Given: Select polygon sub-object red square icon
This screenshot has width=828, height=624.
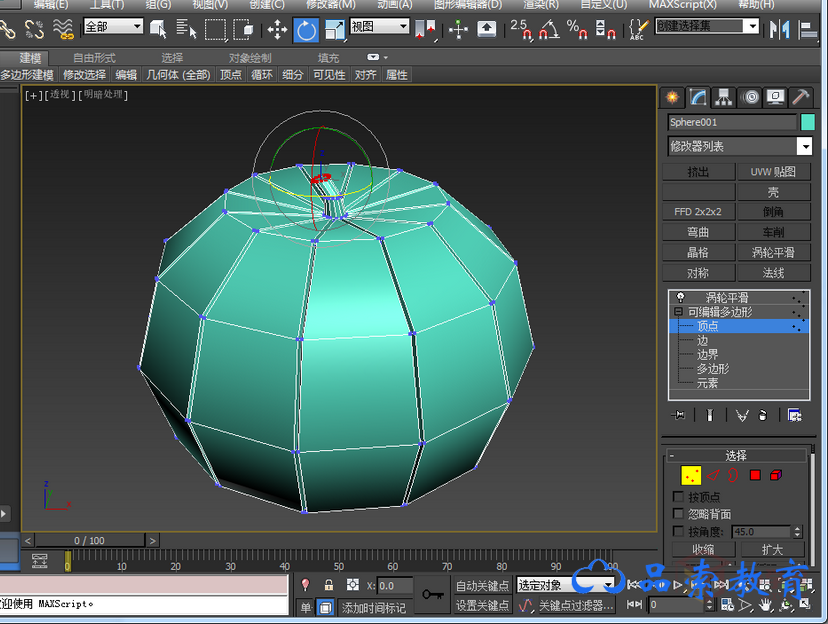Looking at the screenshot, I should click(755, 474).
